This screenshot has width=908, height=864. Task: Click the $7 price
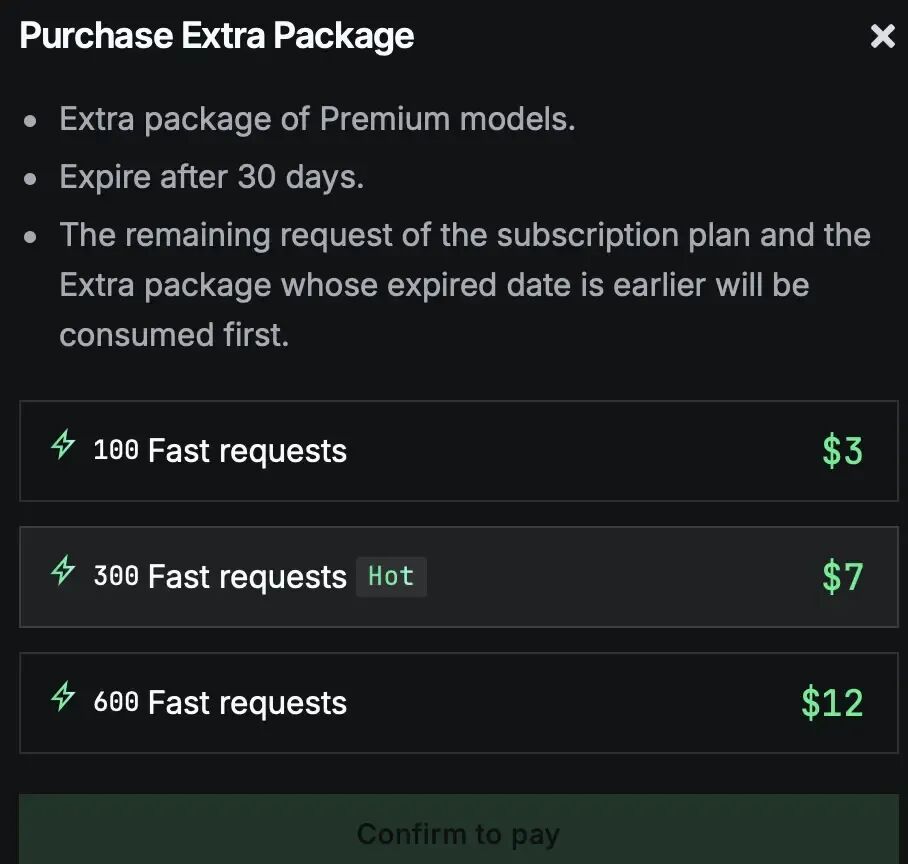(842, 577)
